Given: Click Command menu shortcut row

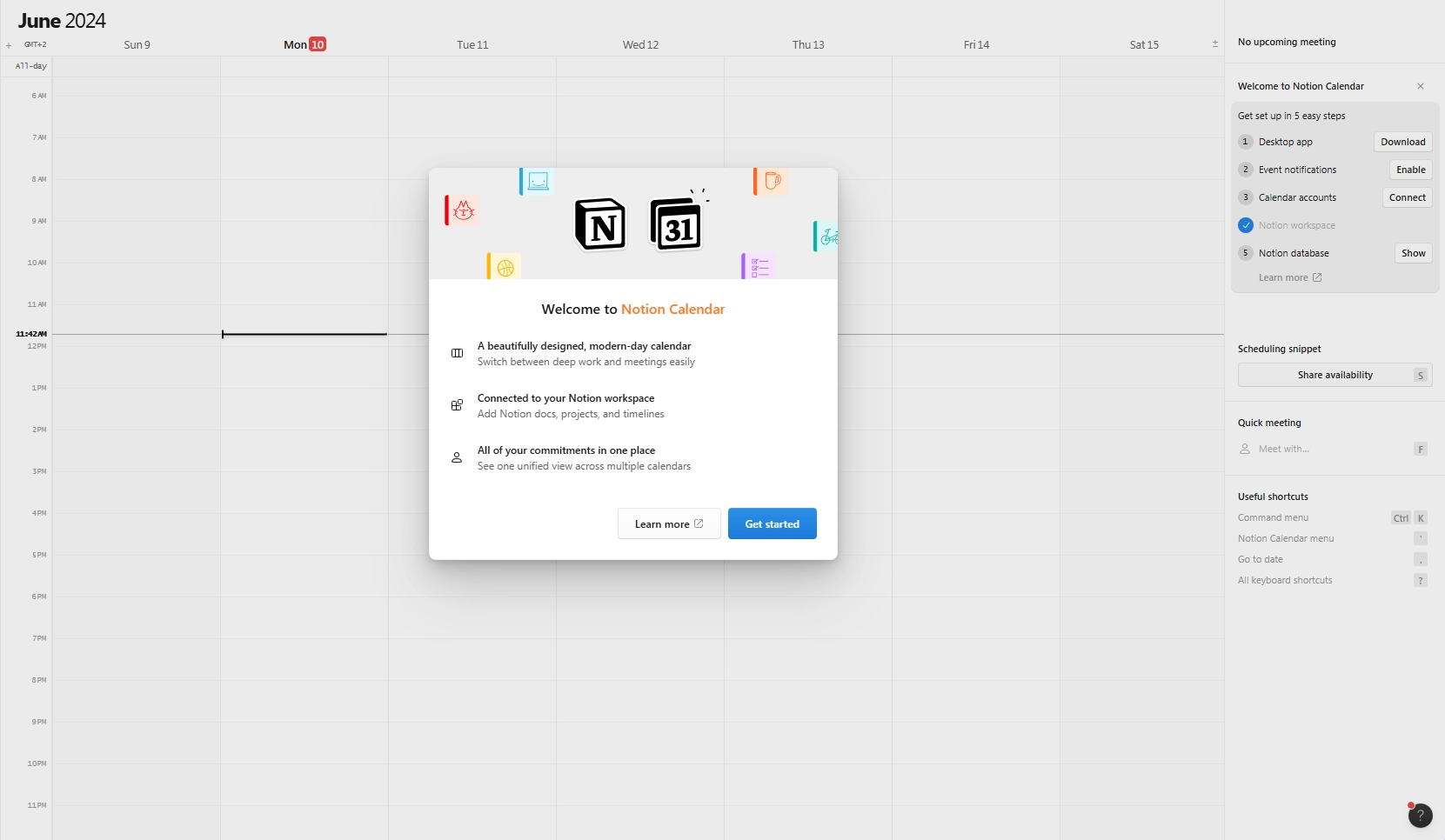Looking at the screenshot, I should pyautogui.click(x=1333, y=517).
